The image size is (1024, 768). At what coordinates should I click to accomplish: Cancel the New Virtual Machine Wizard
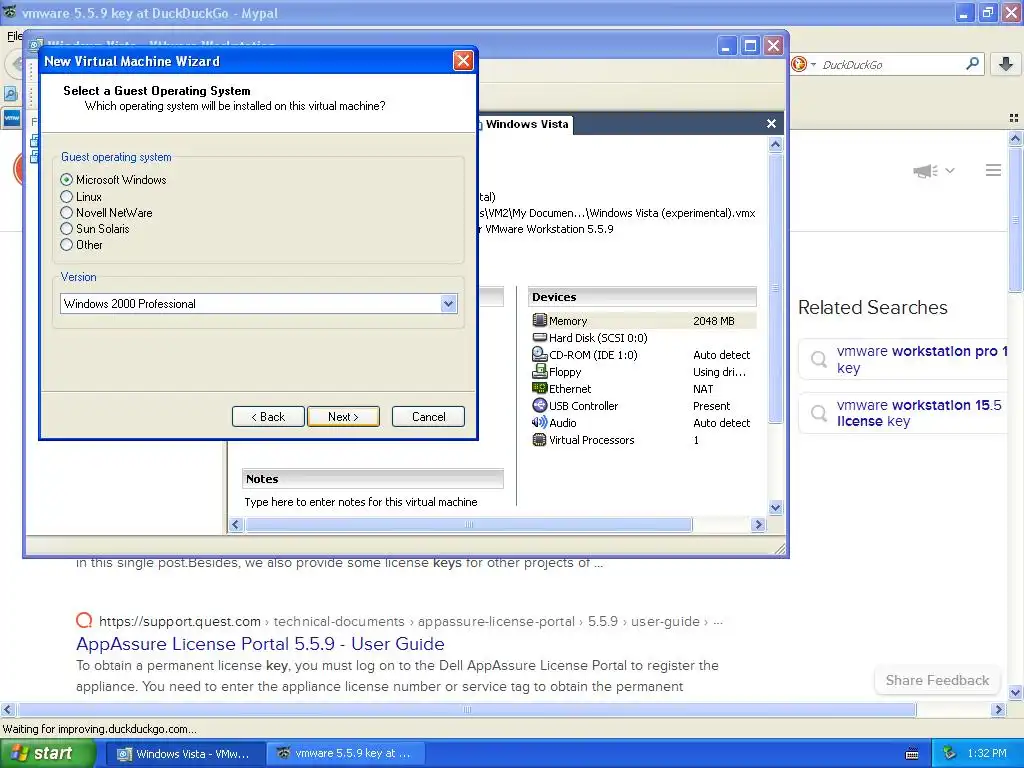pyautogui.click(x=428, y=417)
